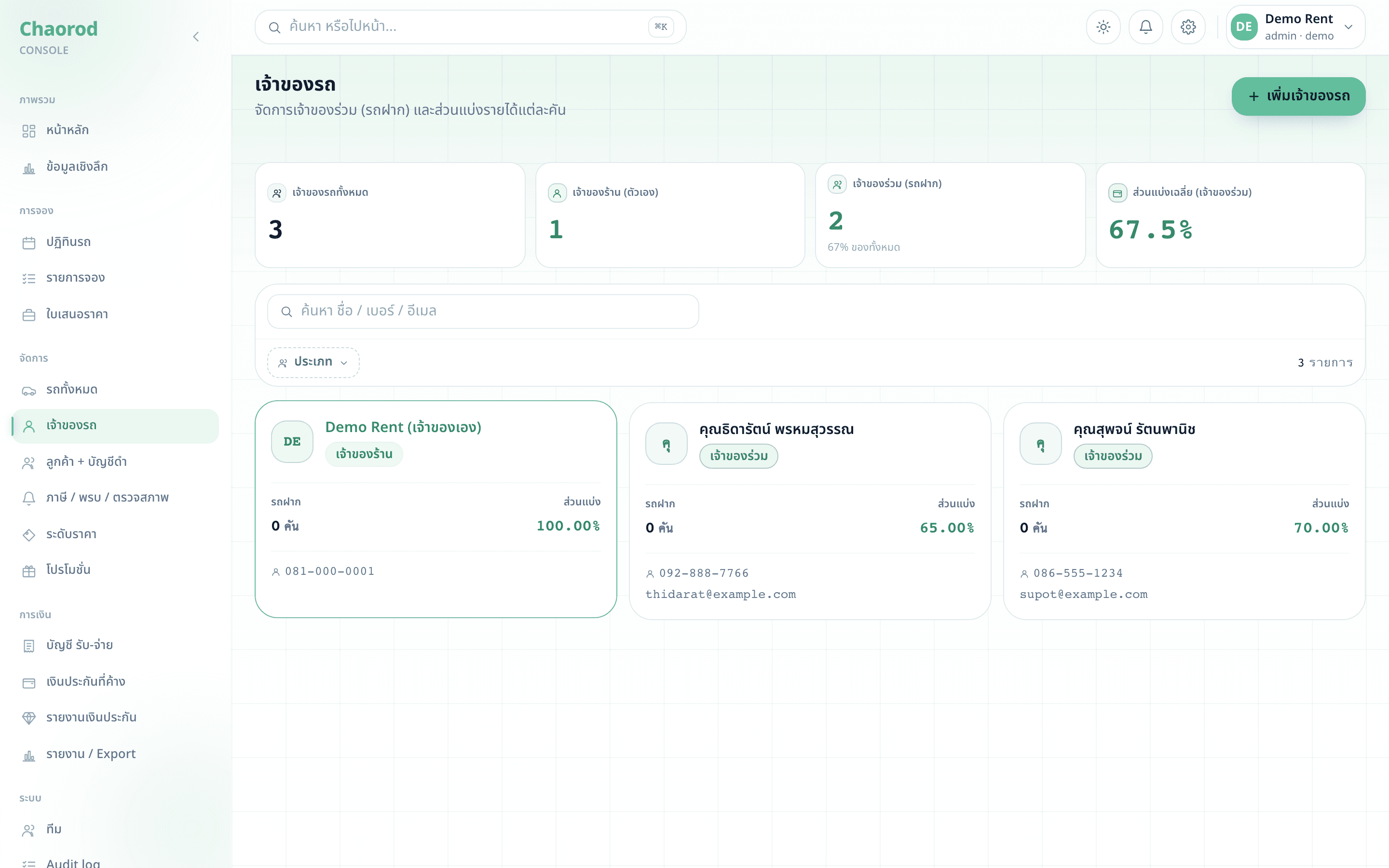This screenshot has width=1389, height=868.
Task: Open the คุณสุพจน์ รัตนพานิช owner card
Action: [x=1184, y=511]
